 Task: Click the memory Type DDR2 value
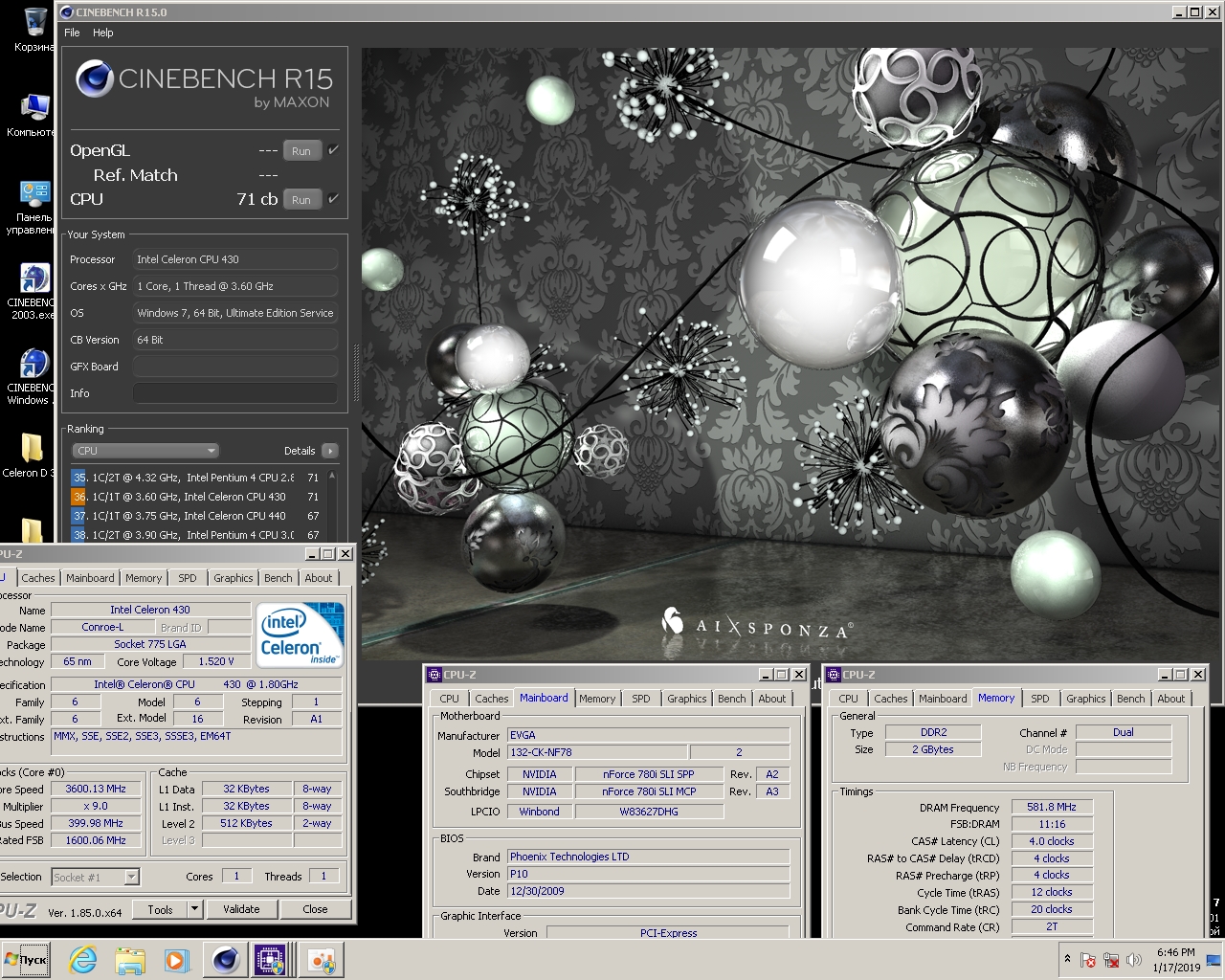[934, 732]
